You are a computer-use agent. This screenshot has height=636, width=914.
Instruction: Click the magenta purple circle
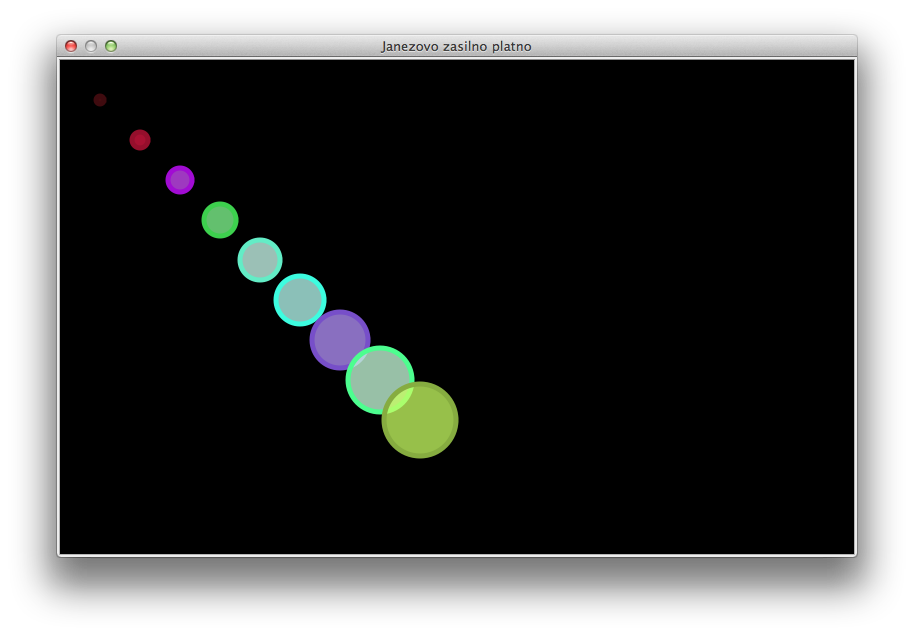(180, 180)
